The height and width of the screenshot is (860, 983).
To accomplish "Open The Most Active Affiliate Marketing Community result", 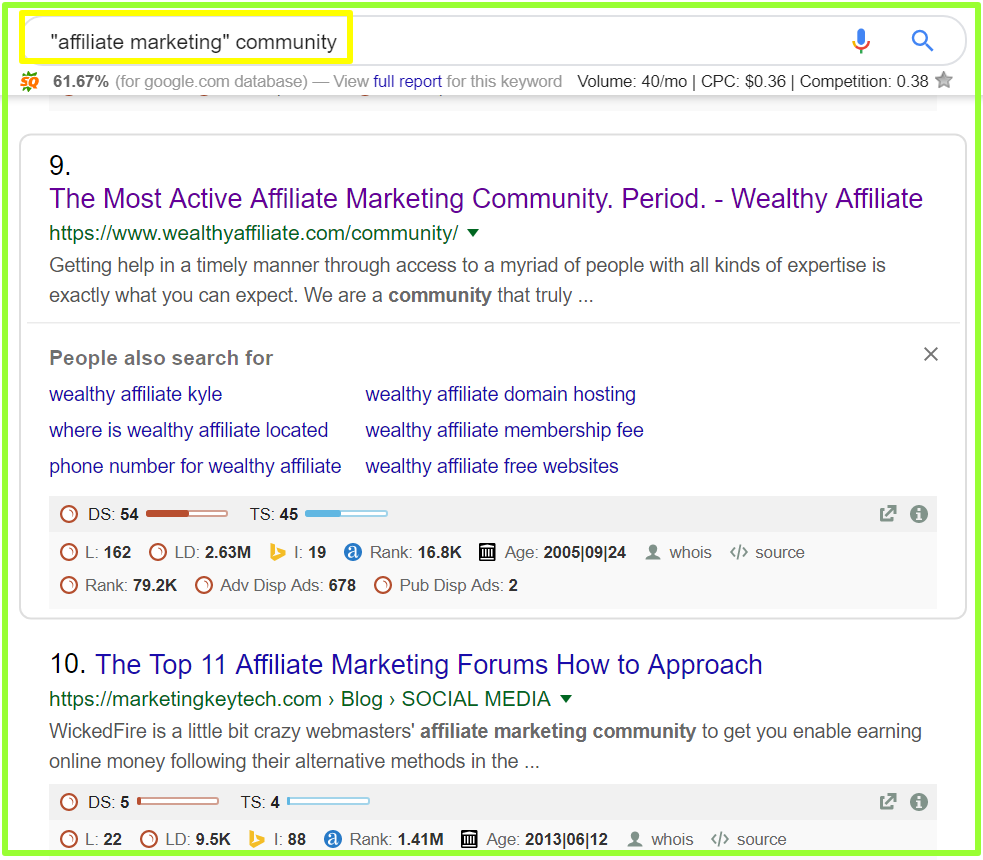I will pyautogui.click(x=486, y=199).
